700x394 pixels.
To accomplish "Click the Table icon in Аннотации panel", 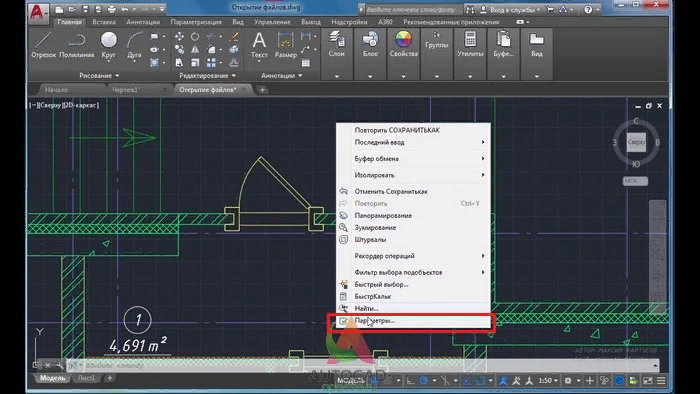I will [306, 63].
